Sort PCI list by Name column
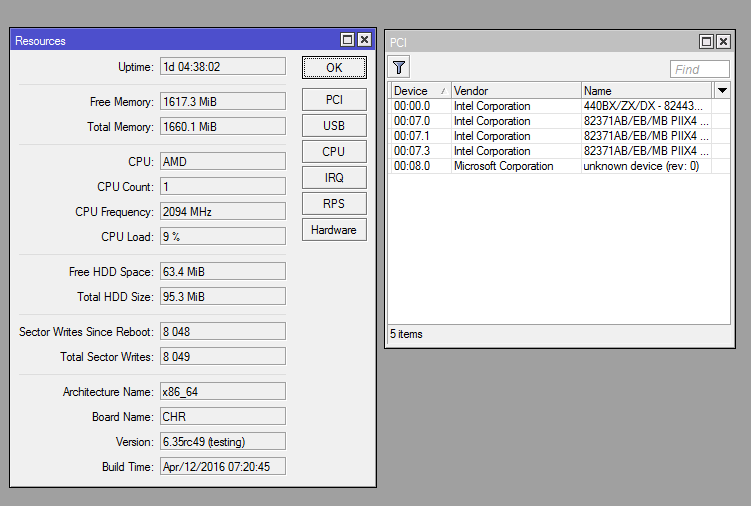Screen dimensions: 751x506 point(647,91)
